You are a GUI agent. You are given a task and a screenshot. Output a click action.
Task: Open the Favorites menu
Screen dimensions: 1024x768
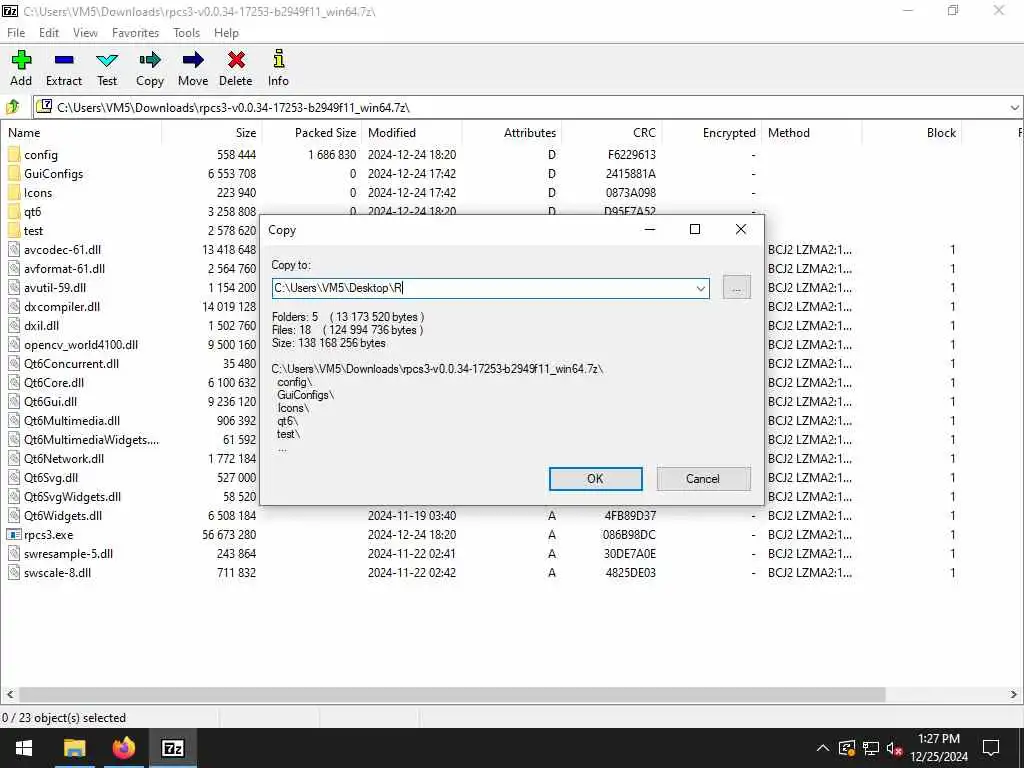point(135,33)
